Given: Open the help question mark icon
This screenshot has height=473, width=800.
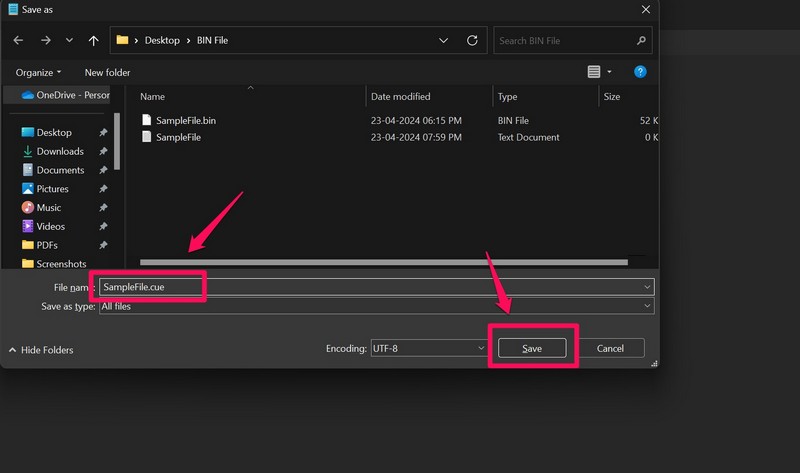Looking at the screenshot, I should click(x=641, y=72).
